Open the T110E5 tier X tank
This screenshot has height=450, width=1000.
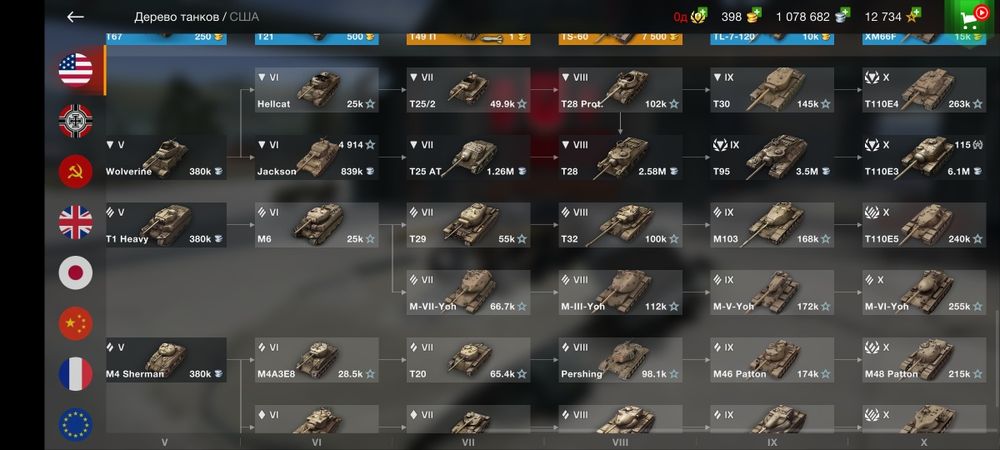point(924,225)
